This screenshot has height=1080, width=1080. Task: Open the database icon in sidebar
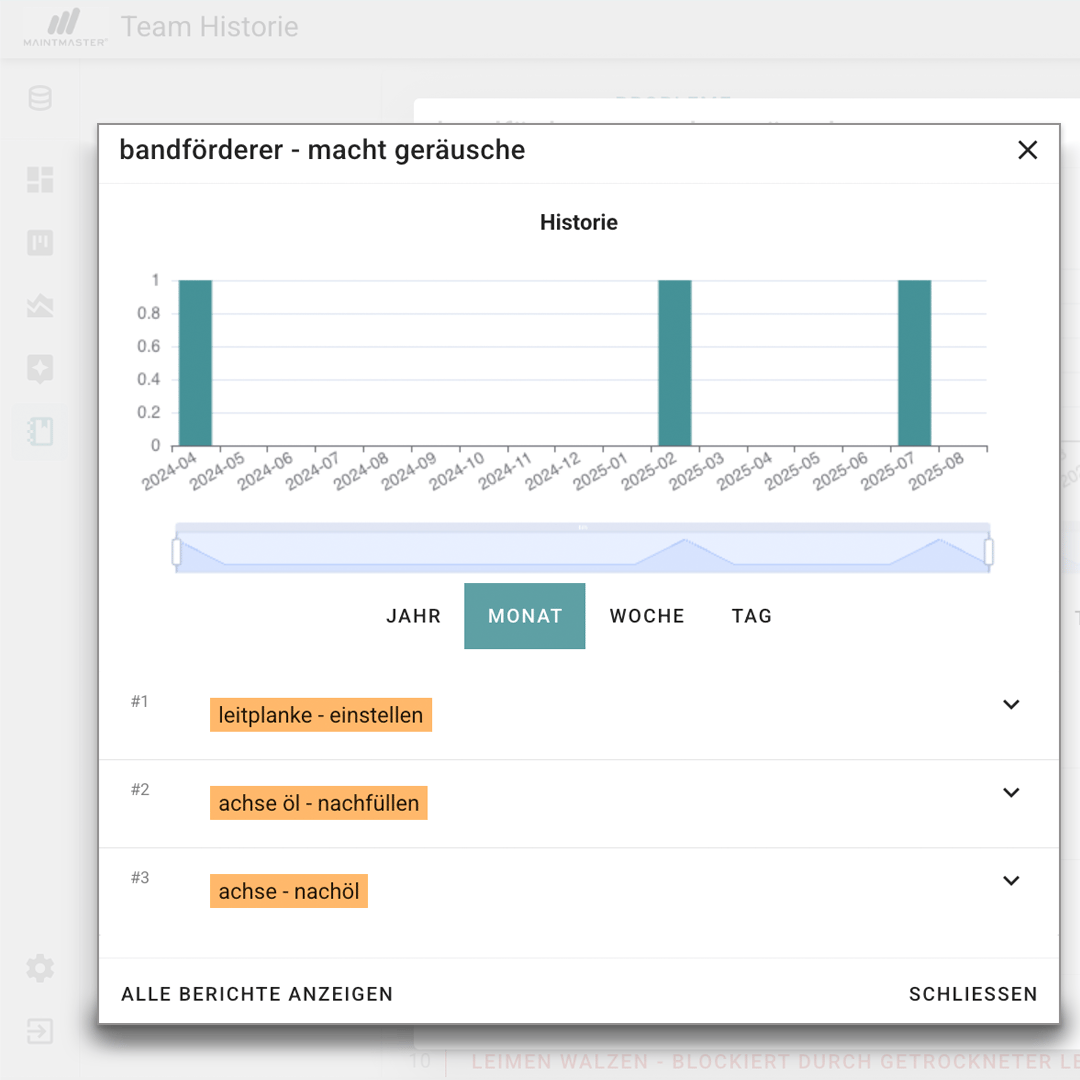(x=40, y=99)
